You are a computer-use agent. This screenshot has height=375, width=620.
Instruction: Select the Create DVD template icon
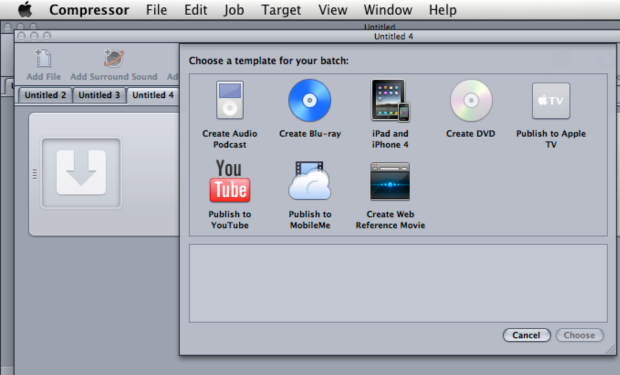471,100
